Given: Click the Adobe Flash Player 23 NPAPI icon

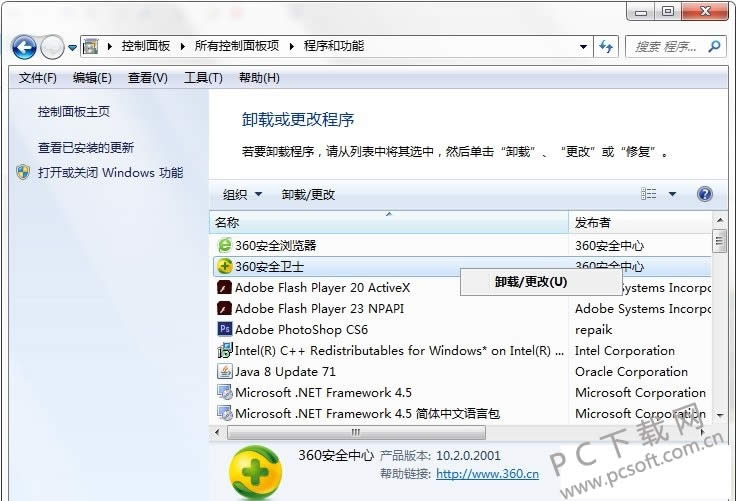Looking at the screenshot, I should 225,308.
